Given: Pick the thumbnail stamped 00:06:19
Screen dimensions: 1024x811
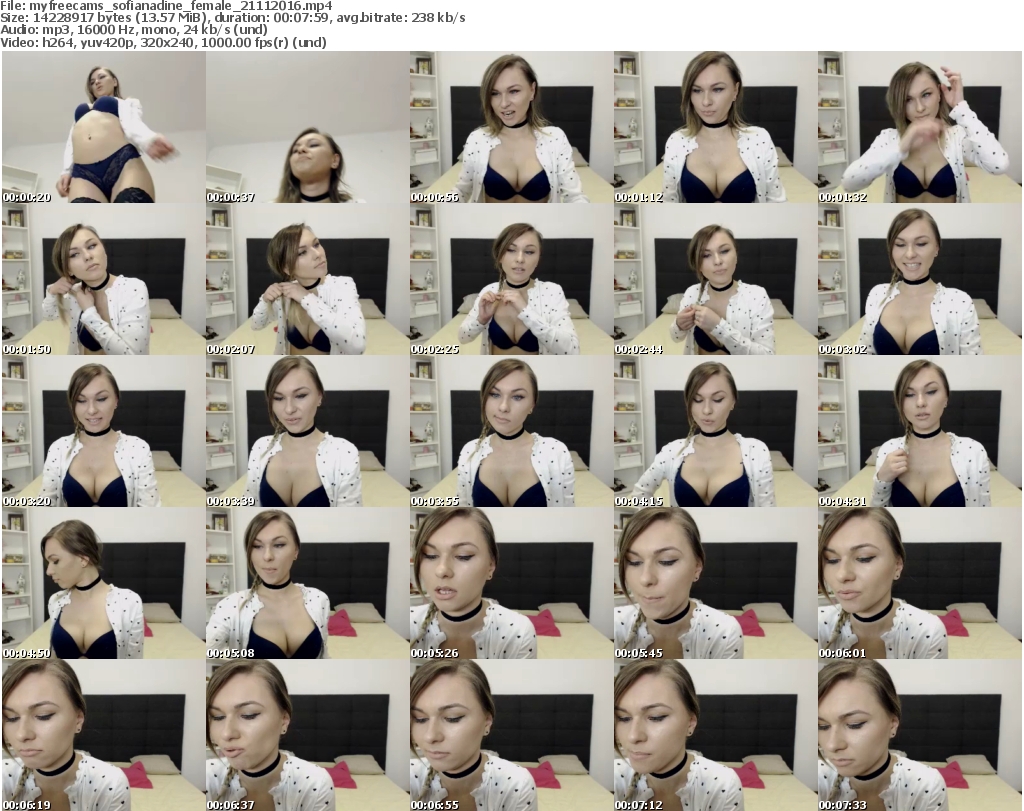Looking at the screenshot, I should (x=104, y=735).
